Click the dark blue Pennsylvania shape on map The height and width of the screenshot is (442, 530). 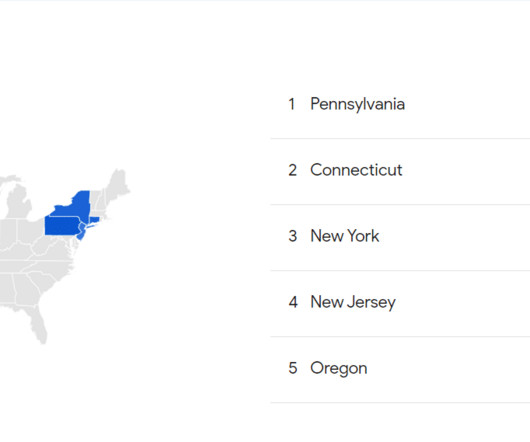coord(62,225)
